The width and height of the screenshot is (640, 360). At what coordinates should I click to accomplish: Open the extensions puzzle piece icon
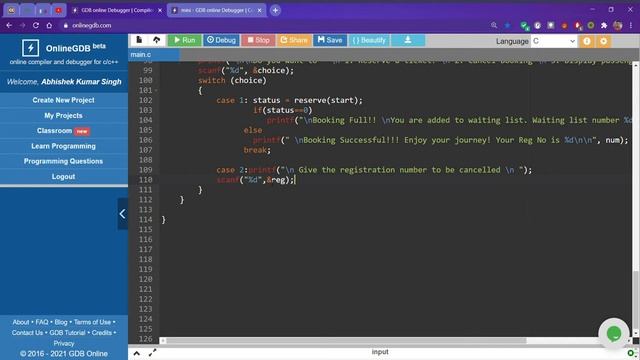click(x=604, y=25)
